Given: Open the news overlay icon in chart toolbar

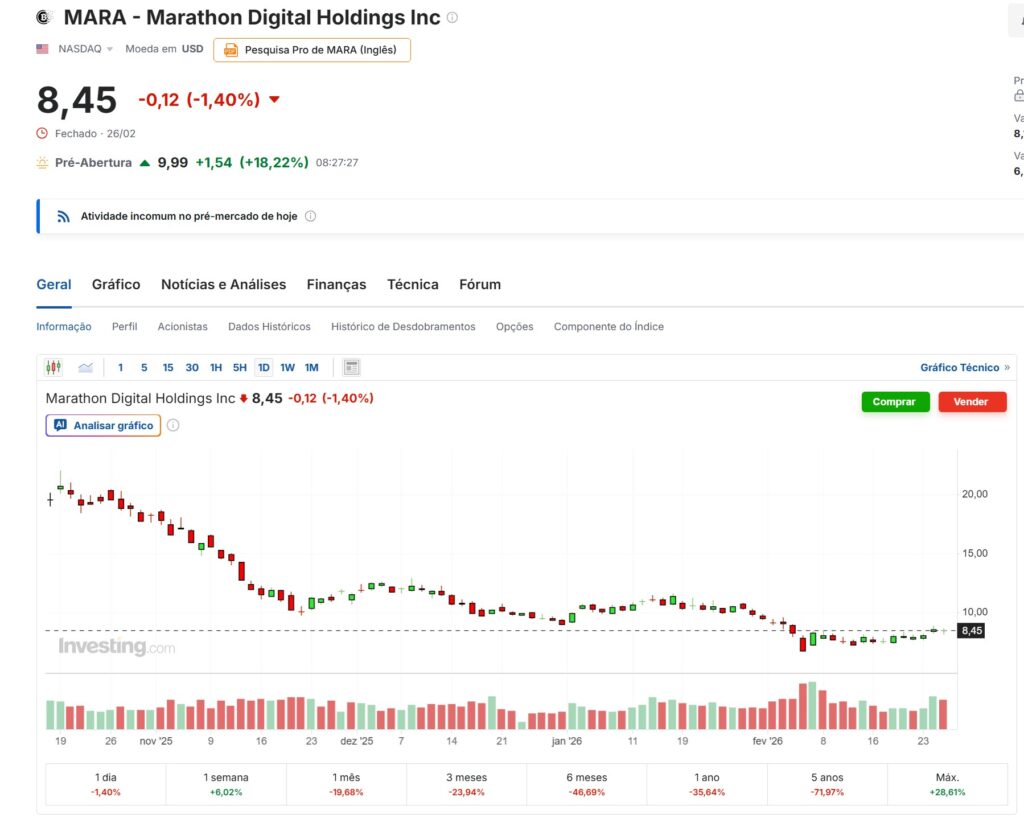Looking at the screenshot, I should click(x=351, y=368).
